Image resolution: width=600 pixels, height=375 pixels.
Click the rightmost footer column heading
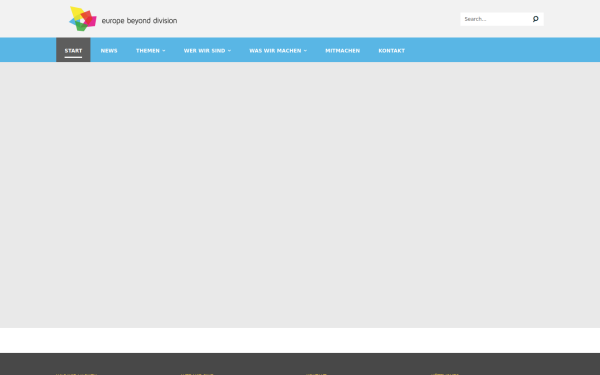[x=445, y=373]
